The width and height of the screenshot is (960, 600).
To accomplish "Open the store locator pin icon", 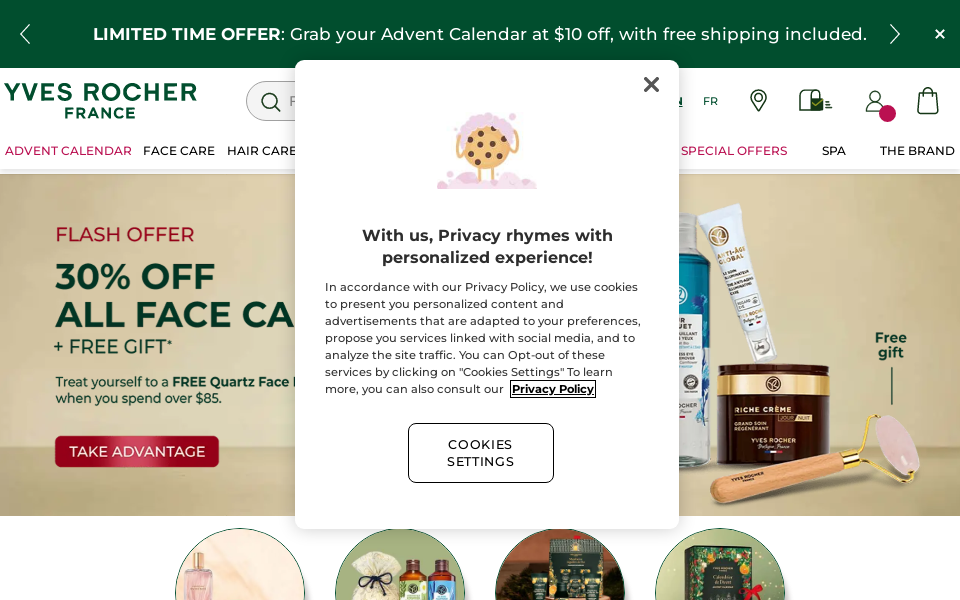I will (758, 101).
